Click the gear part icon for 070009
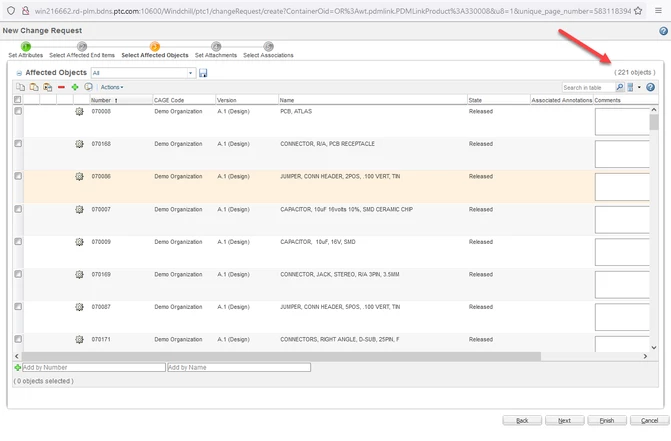 pyautogui.click(x=79, y=242)
